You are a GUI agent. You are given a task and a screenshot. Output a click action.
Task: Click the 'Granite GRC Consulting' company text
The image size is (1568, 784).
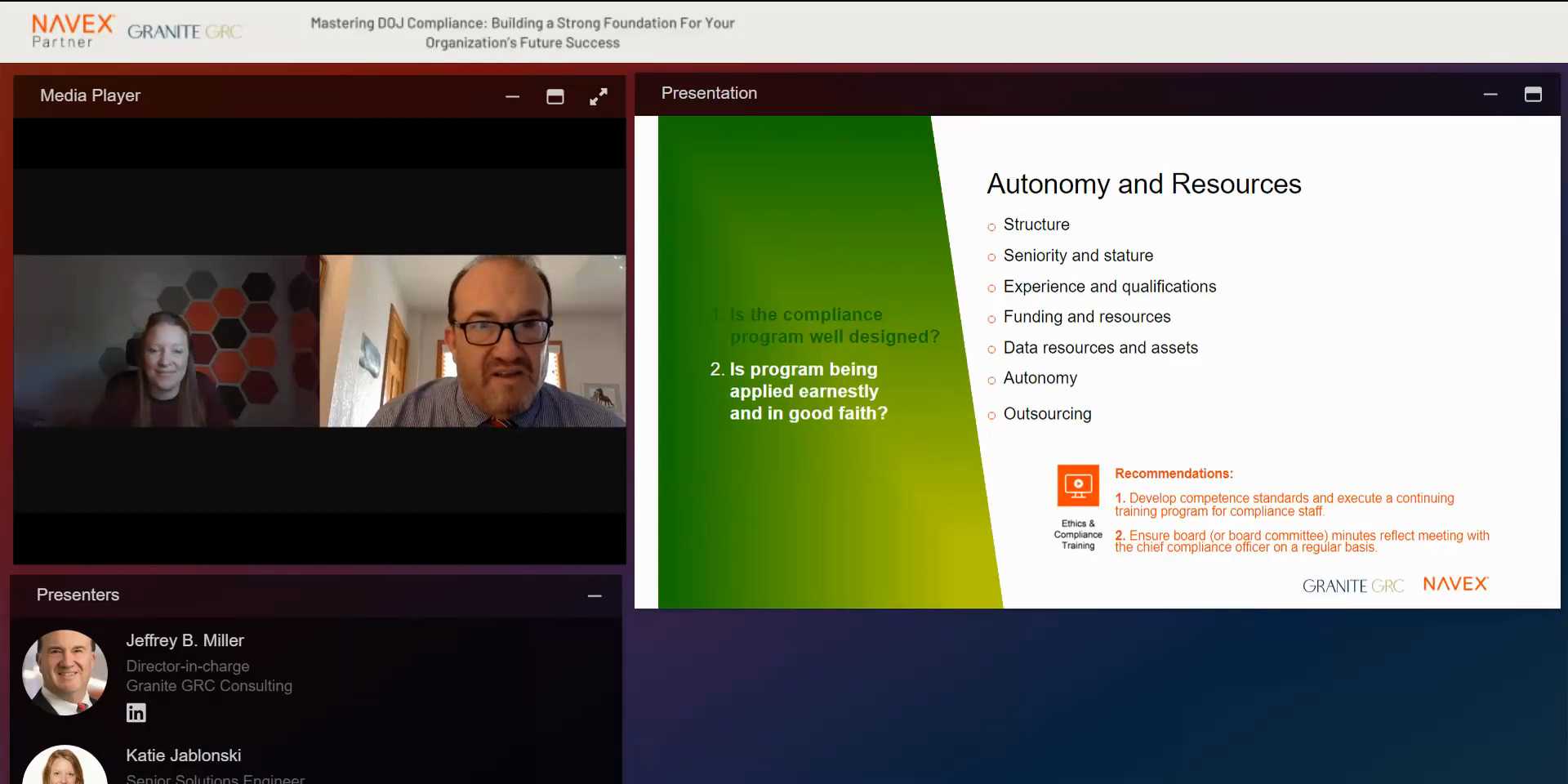pos(209,686)
